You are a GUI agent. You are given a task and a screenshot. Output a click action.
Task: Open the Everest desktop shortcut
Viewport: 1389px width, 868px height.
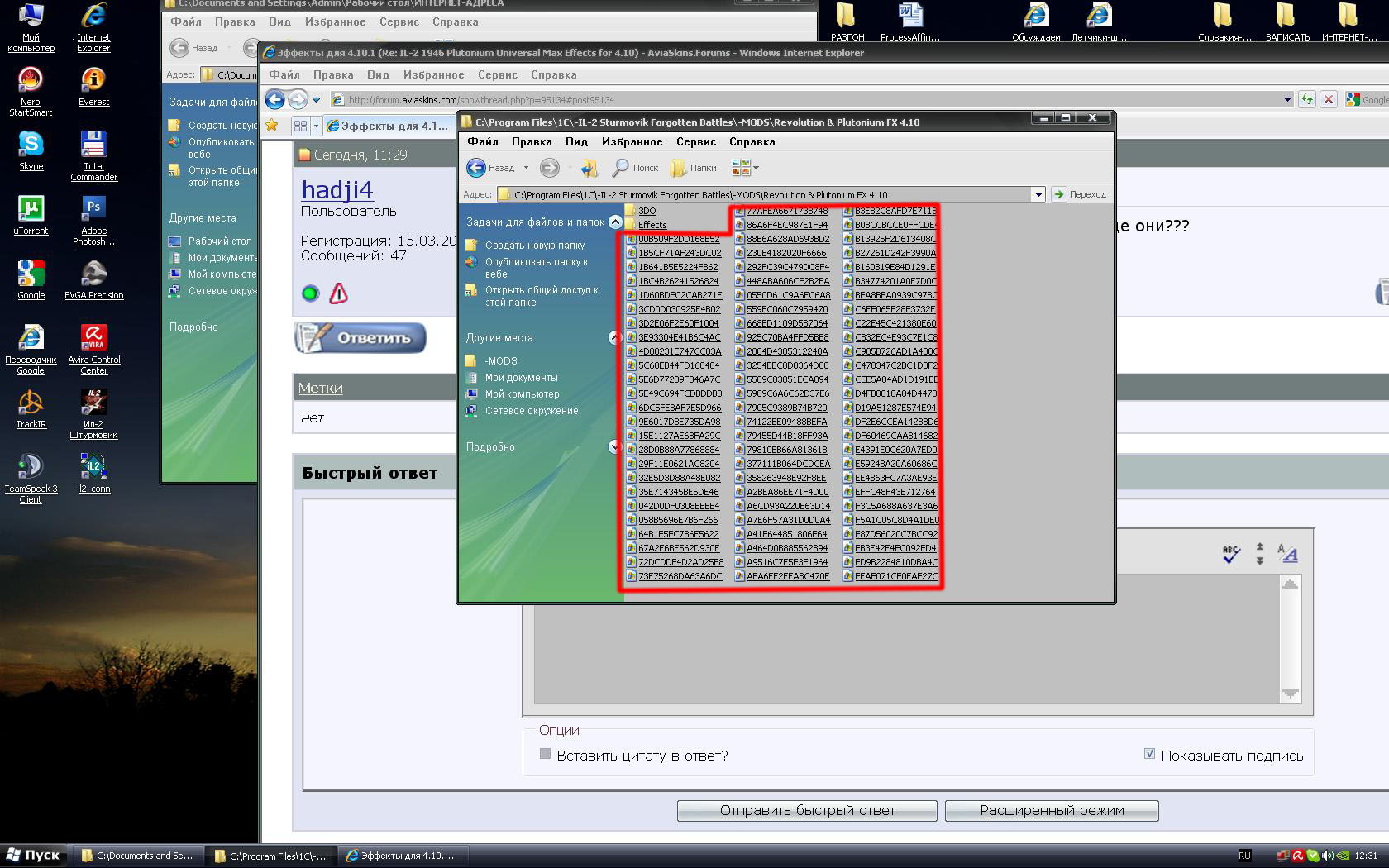(x=93, y=87)
